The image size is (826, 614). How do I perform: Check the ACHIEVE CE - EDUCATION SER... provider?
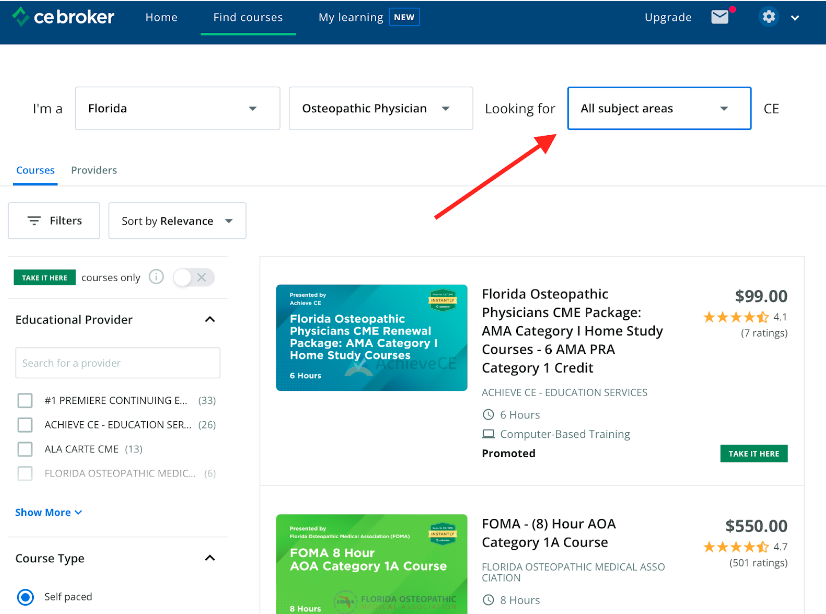[x=25, y=425]
